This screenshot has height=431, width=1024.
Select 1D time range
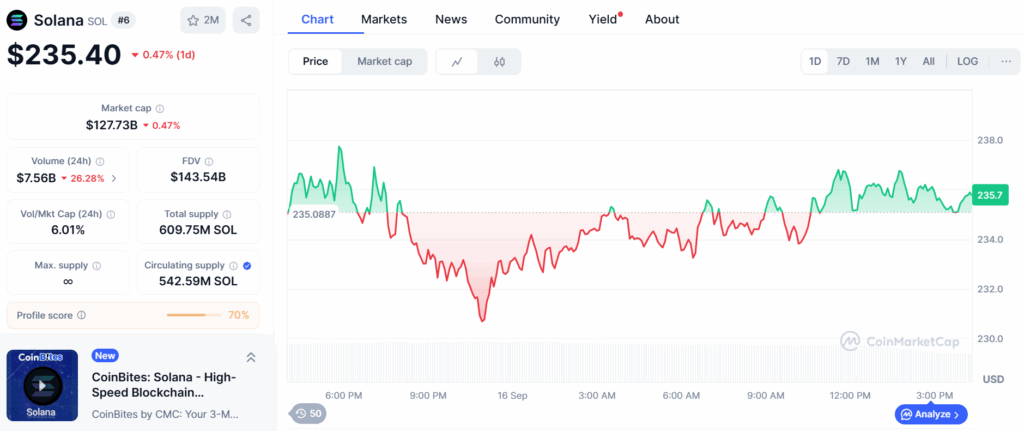coord(815,61)
